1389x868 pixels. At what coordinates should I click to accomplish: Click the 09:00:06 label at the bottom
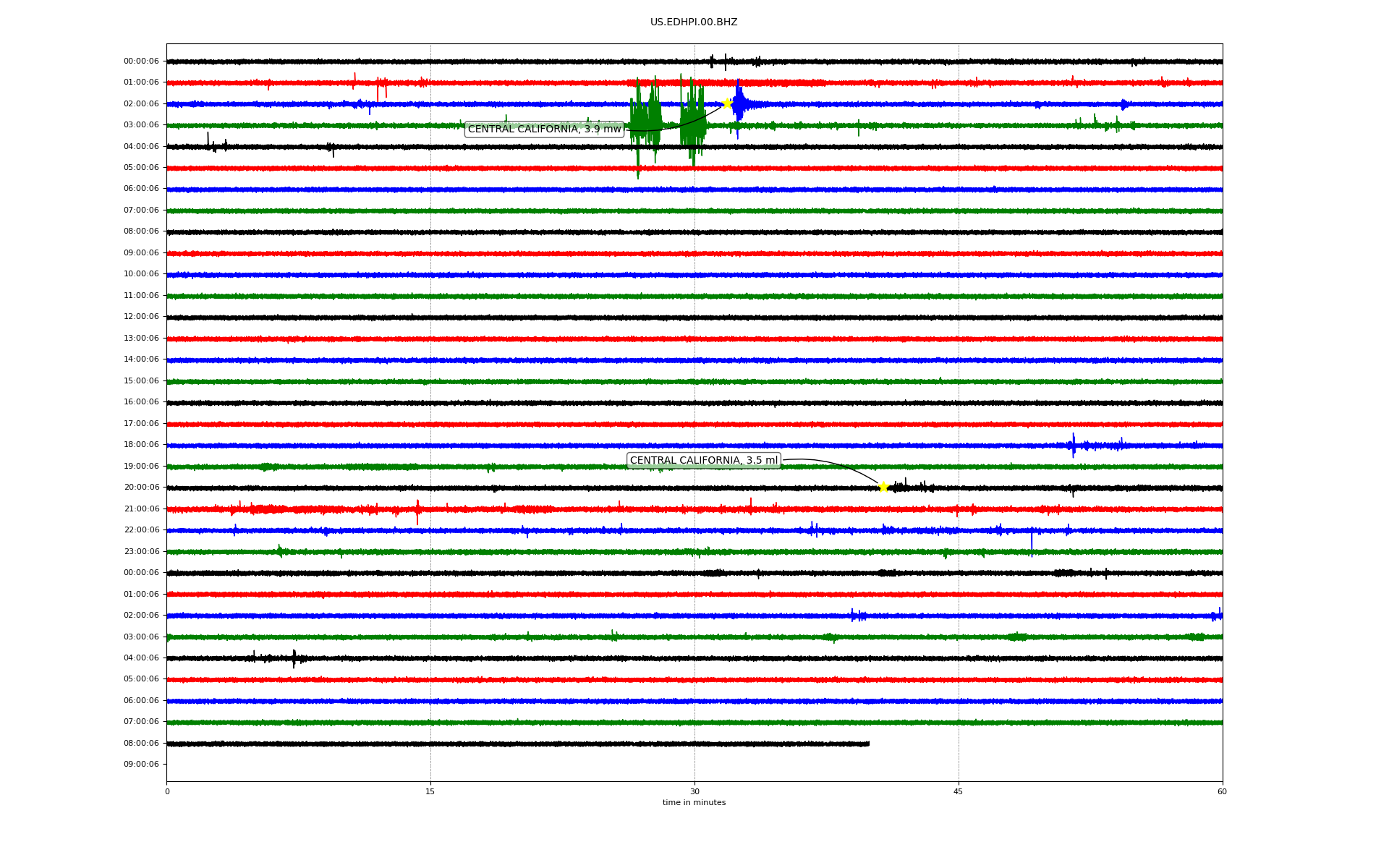click(x=141, y=765)
